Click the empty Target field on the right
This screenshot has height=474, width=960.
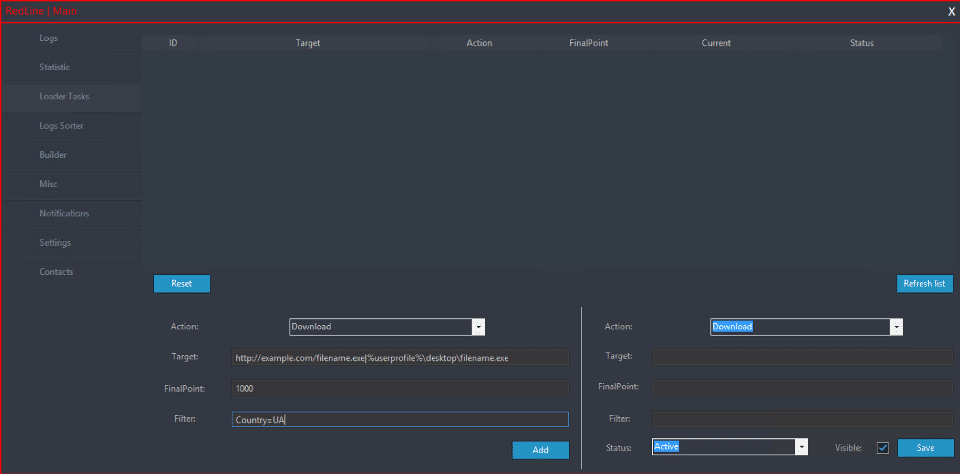(x=803, y=357)
